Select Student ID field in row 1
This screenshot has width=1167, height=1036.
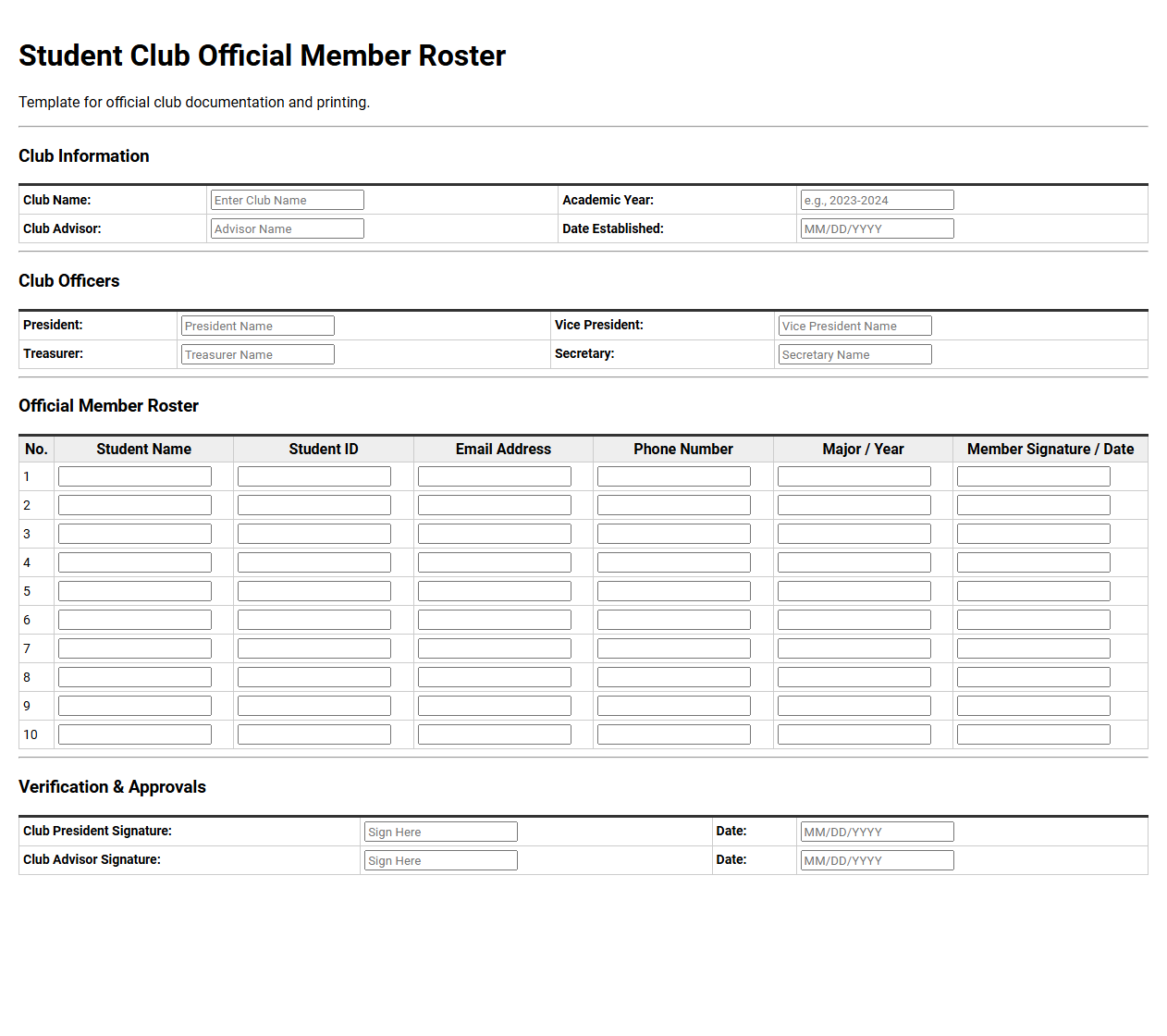coord(314,476)
